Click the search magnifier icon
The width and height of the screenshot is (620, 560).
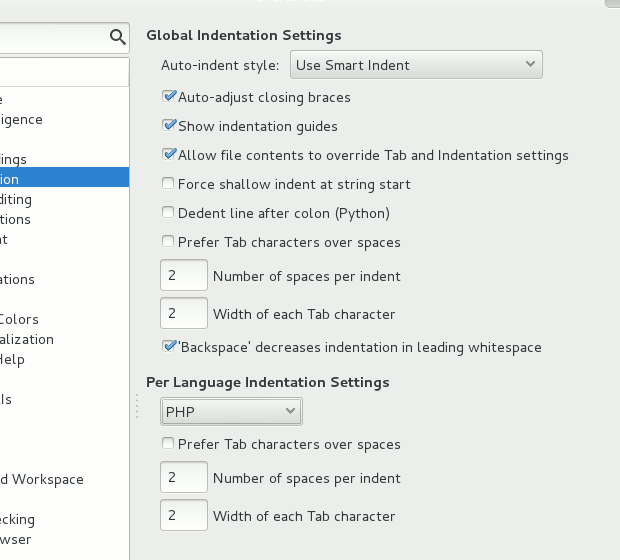pyautogui.click(x=117, y=38)
